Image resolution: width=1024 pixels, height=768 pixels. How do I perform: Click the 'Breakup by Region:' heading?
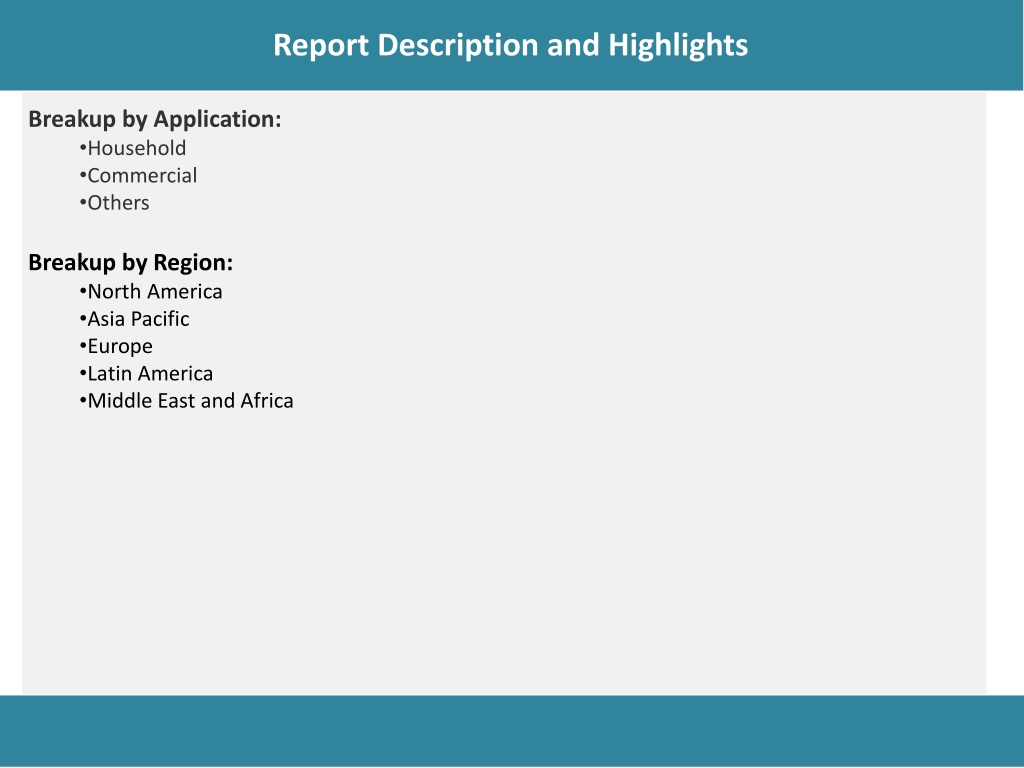[x=131, y=263]
